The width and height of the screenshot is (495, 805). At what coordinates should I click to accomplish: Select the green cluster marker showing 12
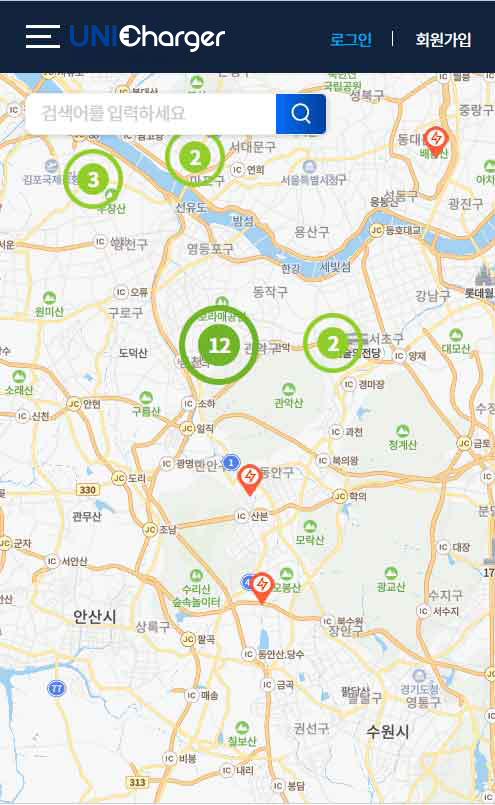pyautogui.click(x=219, y=345)
